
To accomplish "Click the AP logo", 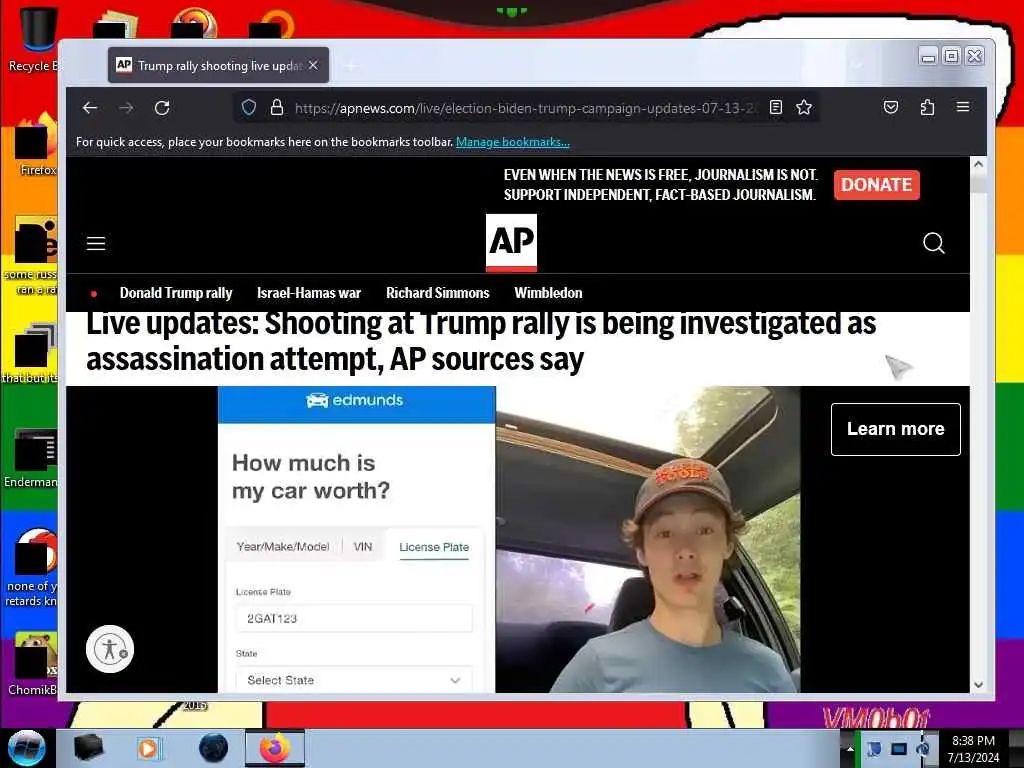I will click(511, 242).
